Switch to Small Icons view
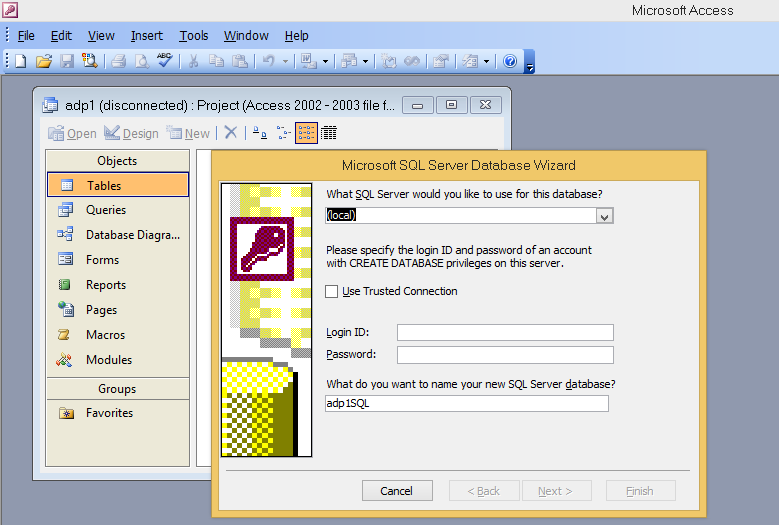The width and height of the screenshot is (784, 525). click(x=283, y=133)
